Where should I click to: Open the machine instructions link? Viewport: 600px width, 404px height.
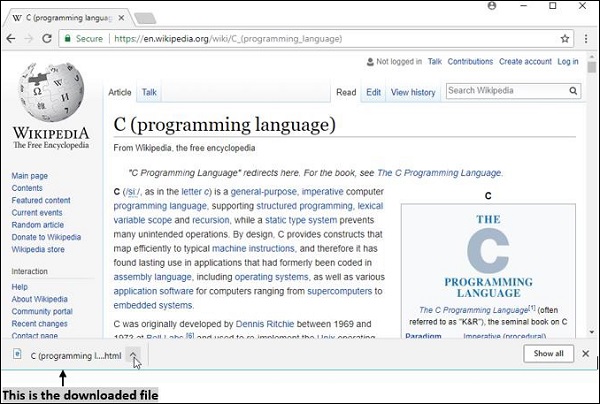click(x=253, y=248)
